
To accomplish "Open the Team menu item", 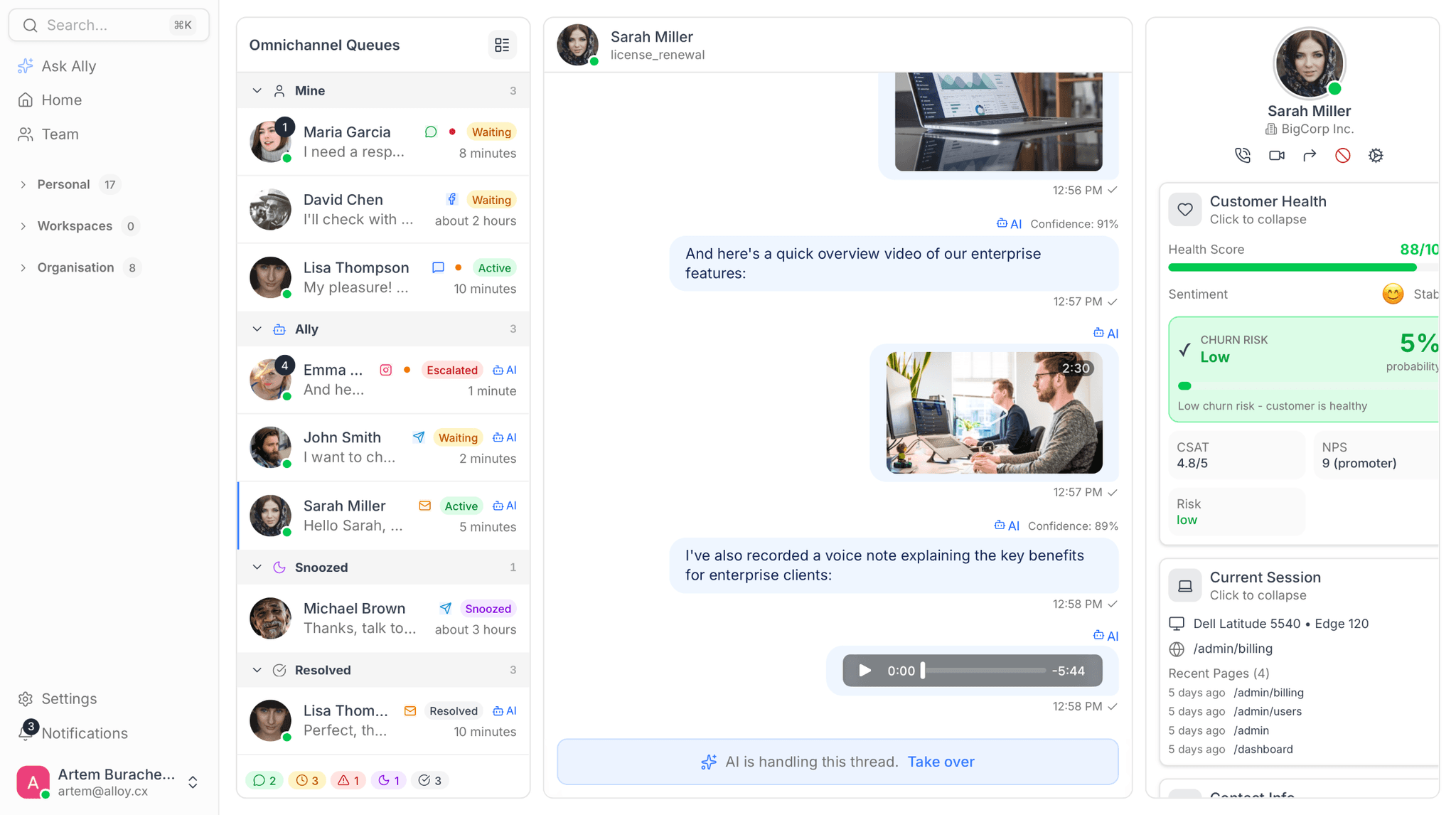I will 60,134.
